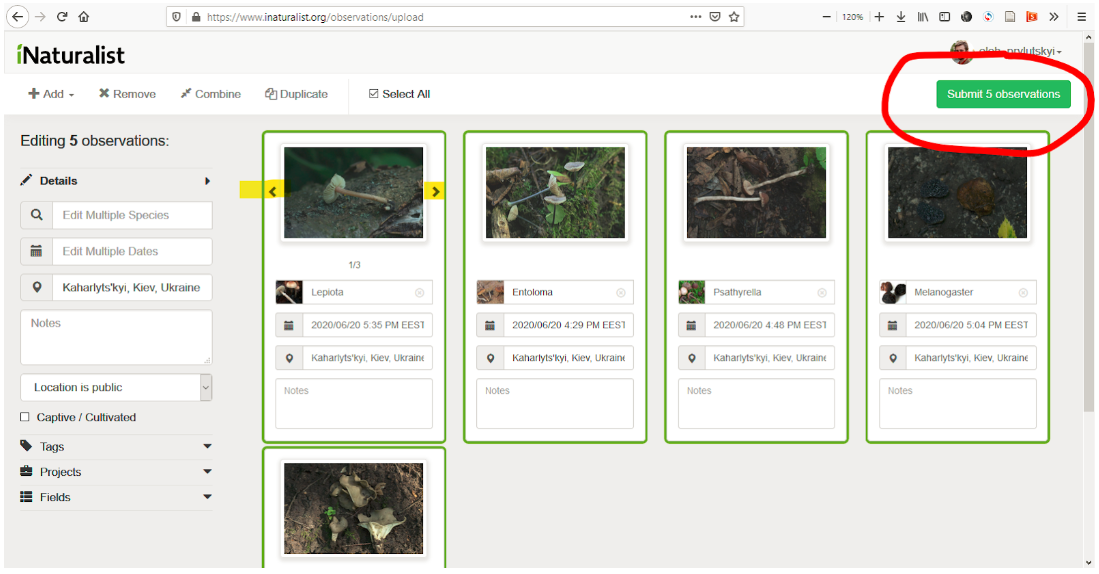This screenshot has width=1099, height=574.
Task: Click the next photo arrow on Lepiota card
Action: point(435,191)
